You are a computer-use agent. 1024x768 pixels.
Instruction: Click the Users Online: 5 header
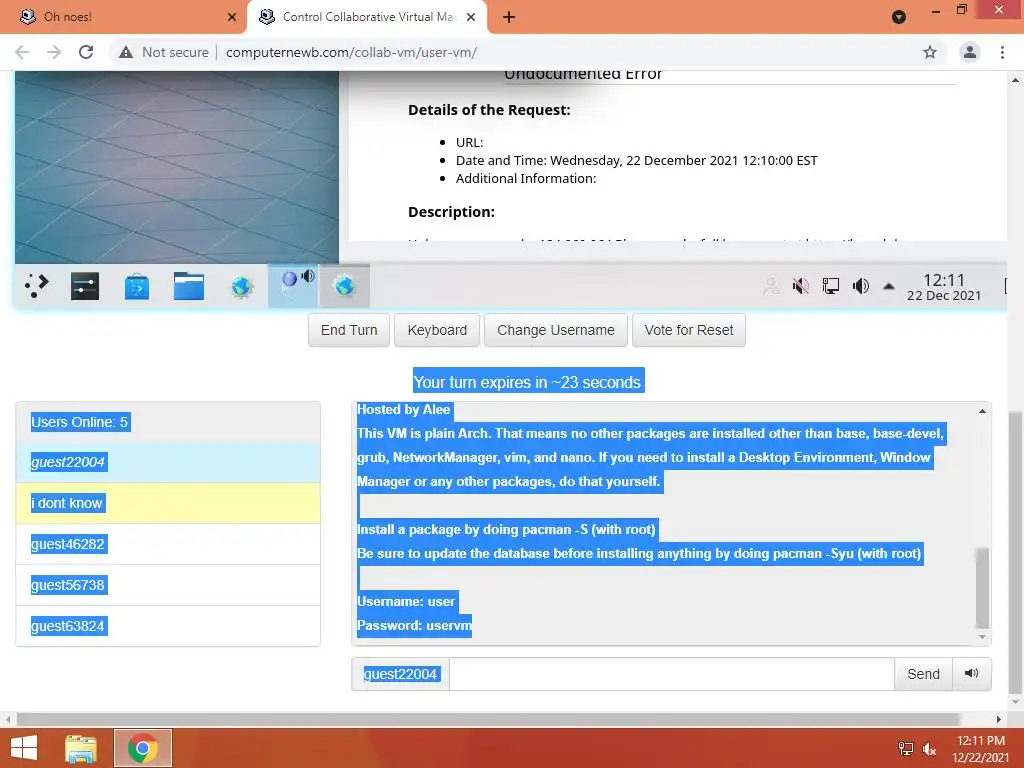(x=168, y=422)
